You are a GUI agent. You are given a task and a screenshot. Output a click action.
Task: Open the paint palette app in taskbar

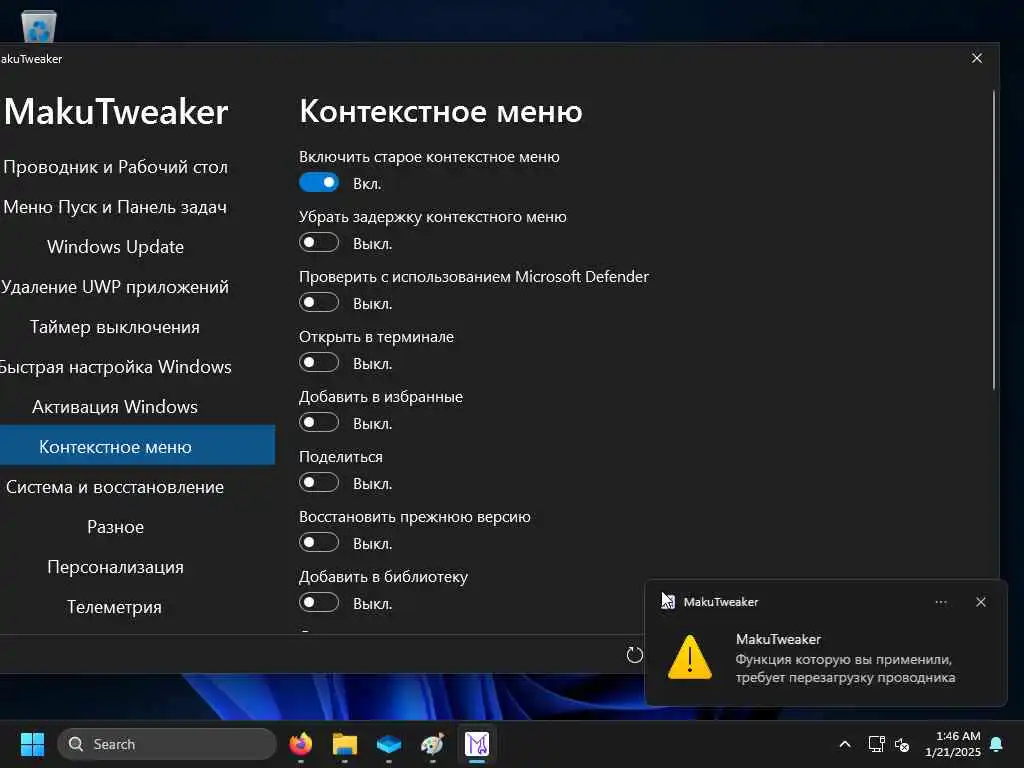click(x=432, y=744)
